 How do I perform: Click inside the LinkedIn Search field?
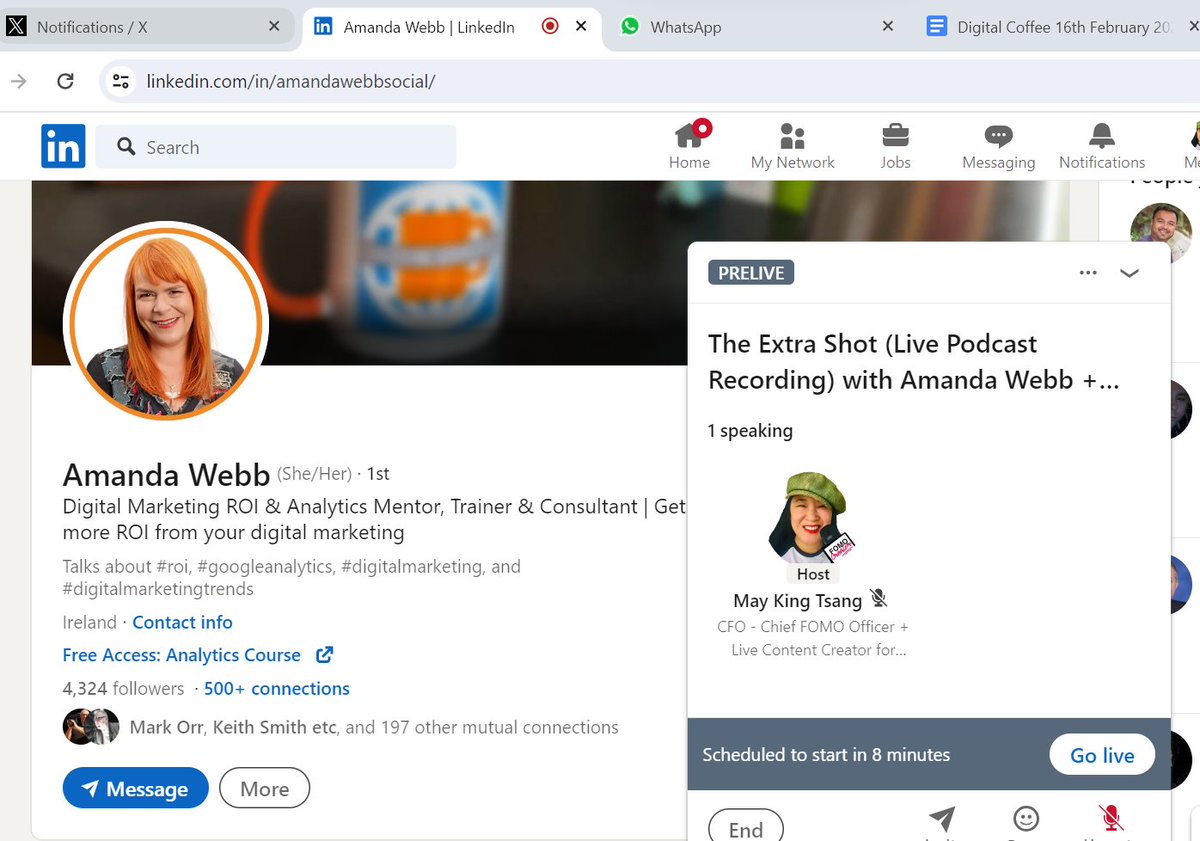tap(276, 147)
